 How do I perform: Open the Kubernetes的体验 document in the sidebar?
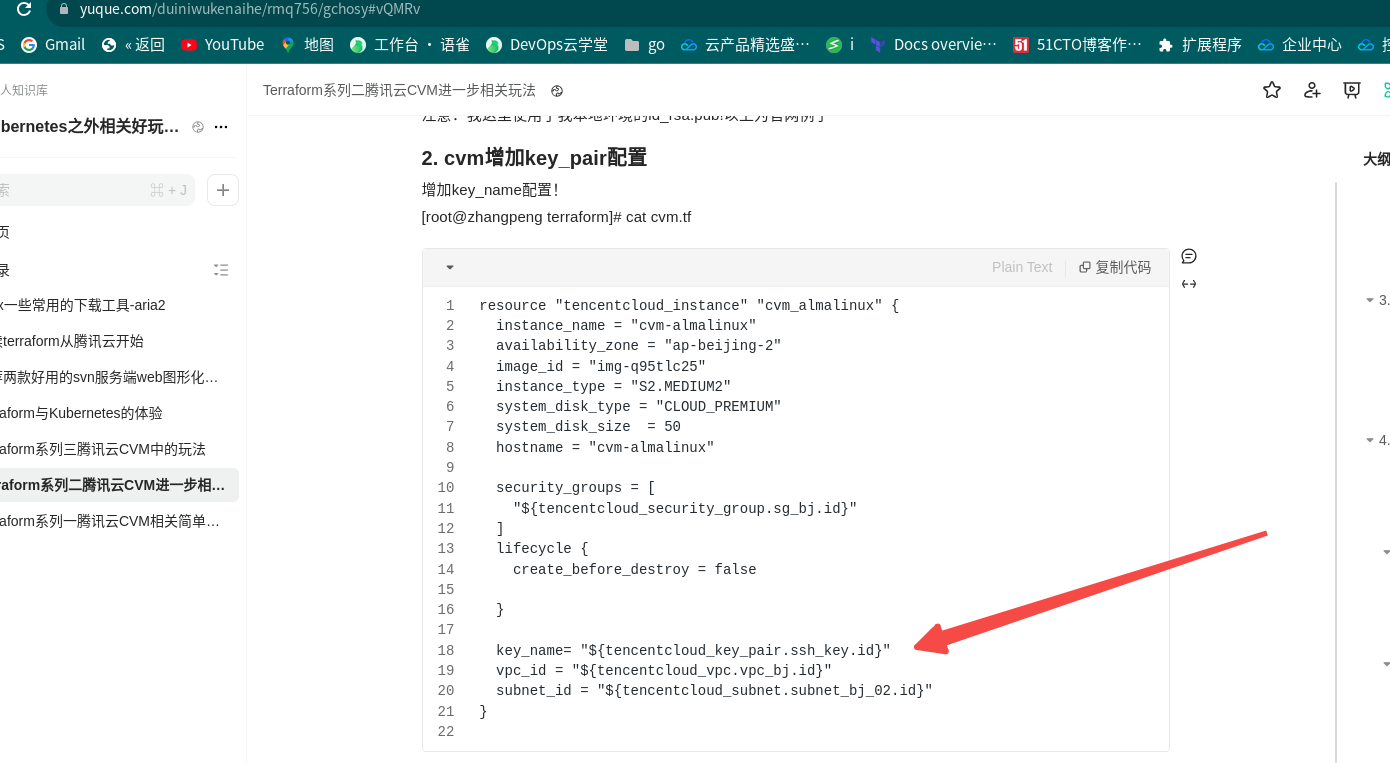81,413
